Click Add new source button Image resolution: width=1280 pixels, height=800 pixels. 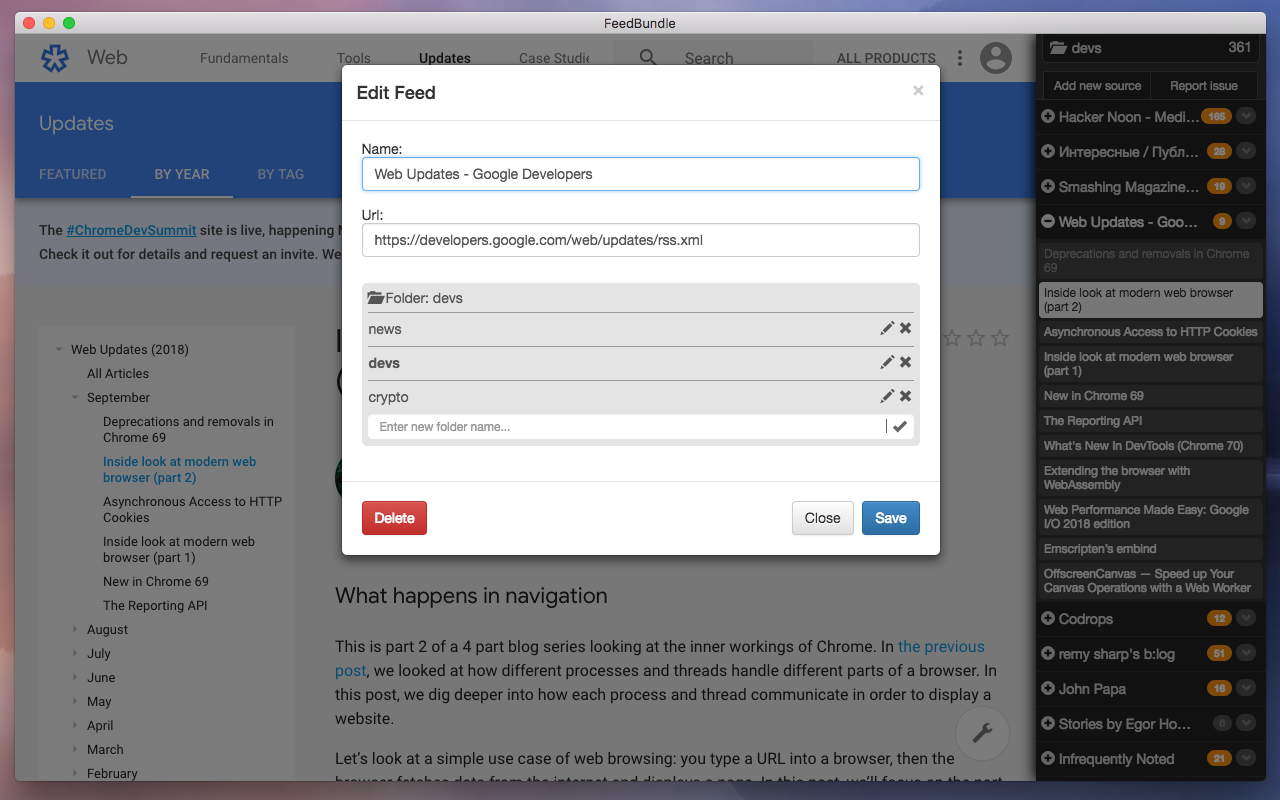click(x=1097, y=86)
